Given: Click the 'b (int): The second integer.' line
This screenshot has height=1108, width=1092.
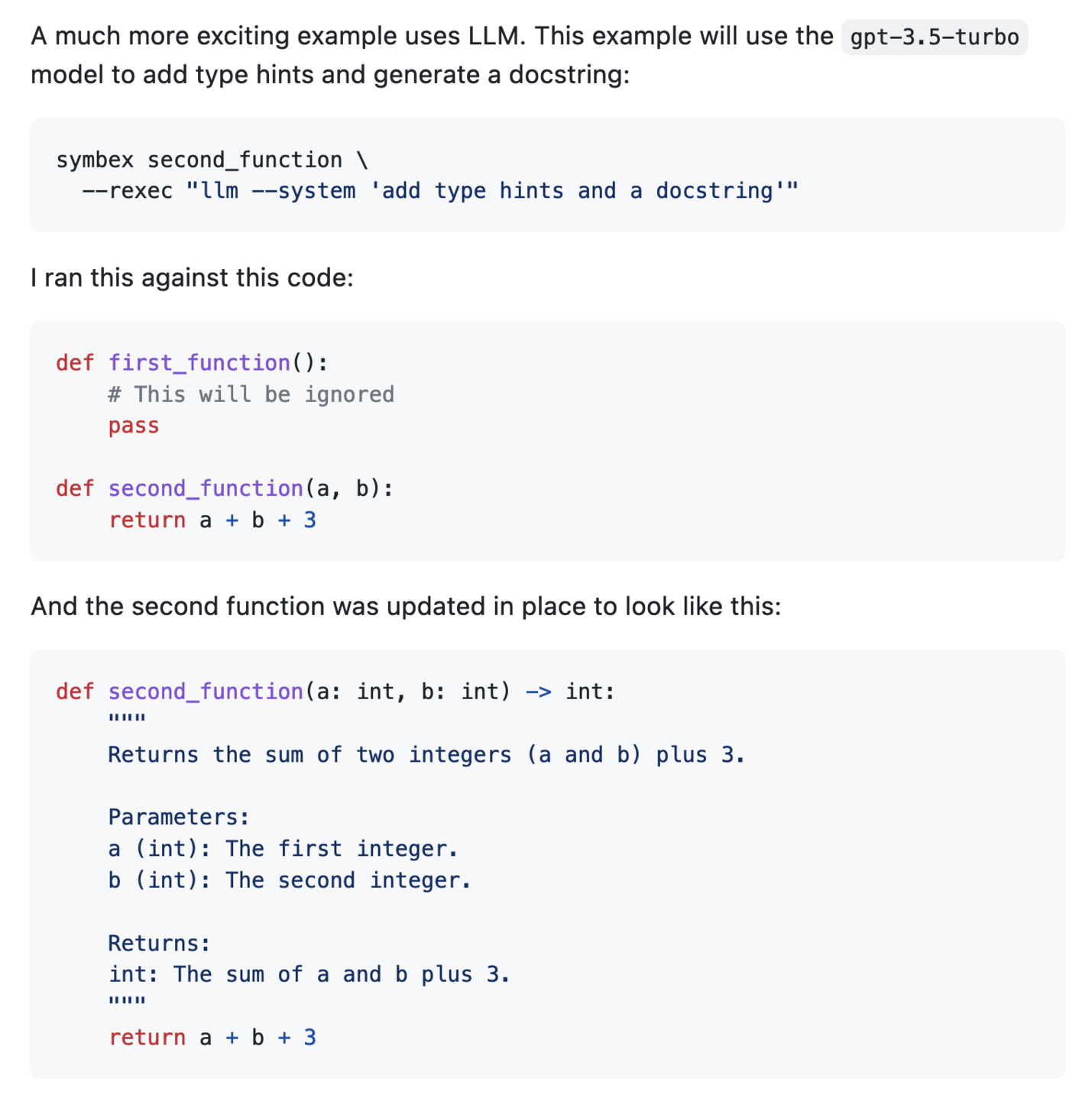Looking at the screenshot, I should (289, 880).
